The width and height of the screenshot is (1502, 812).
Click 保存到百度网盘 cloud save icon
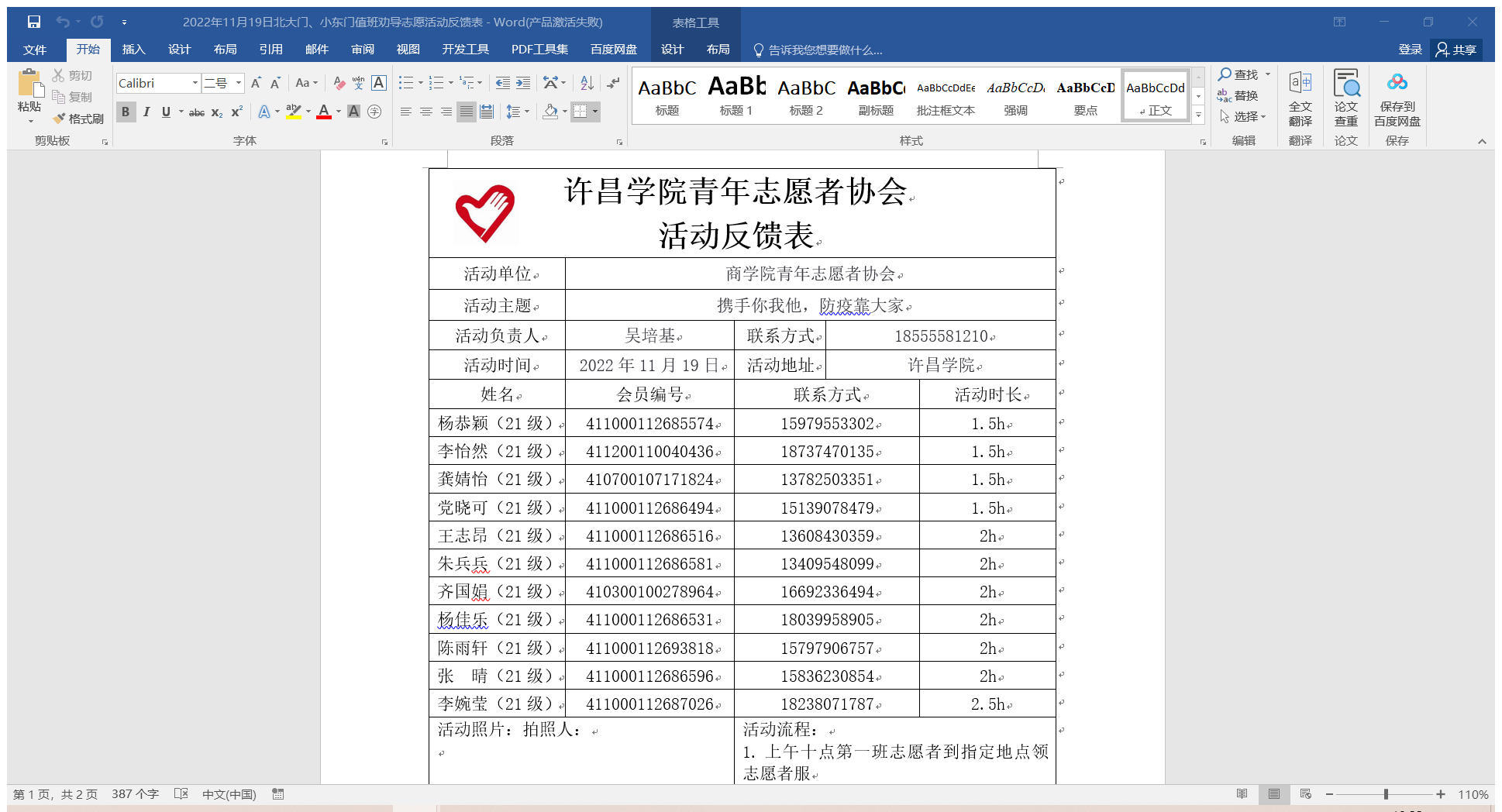(1397, 98)
